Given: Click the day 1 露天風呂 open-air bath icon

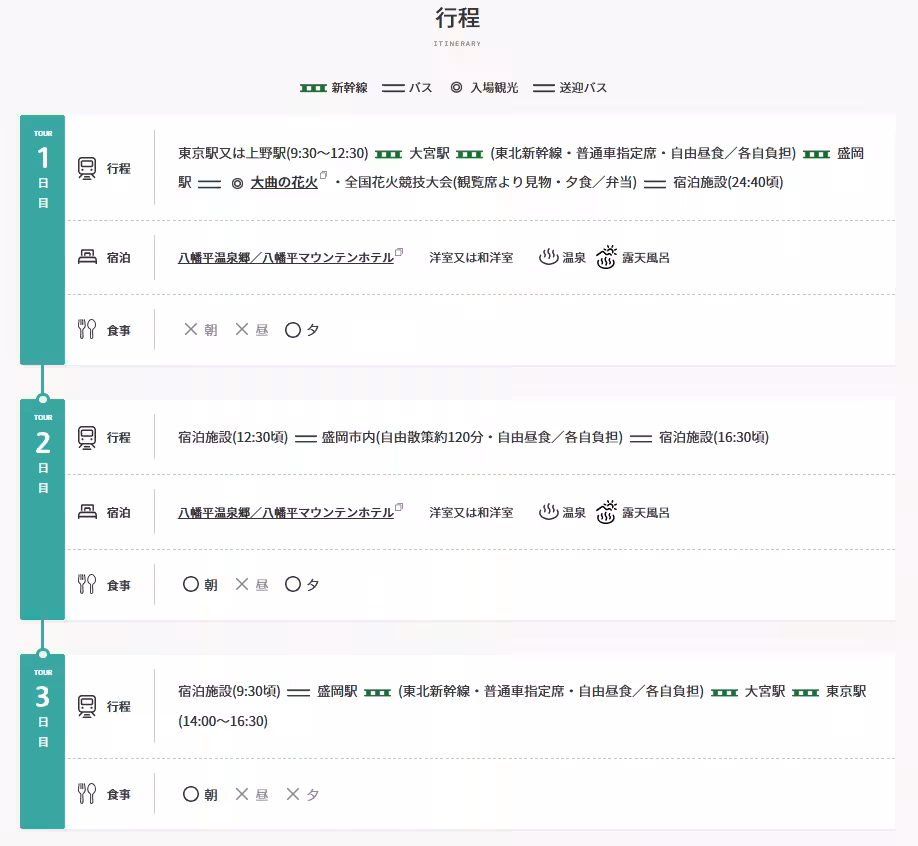Looking at the screenshot, I should pos(607,257).
